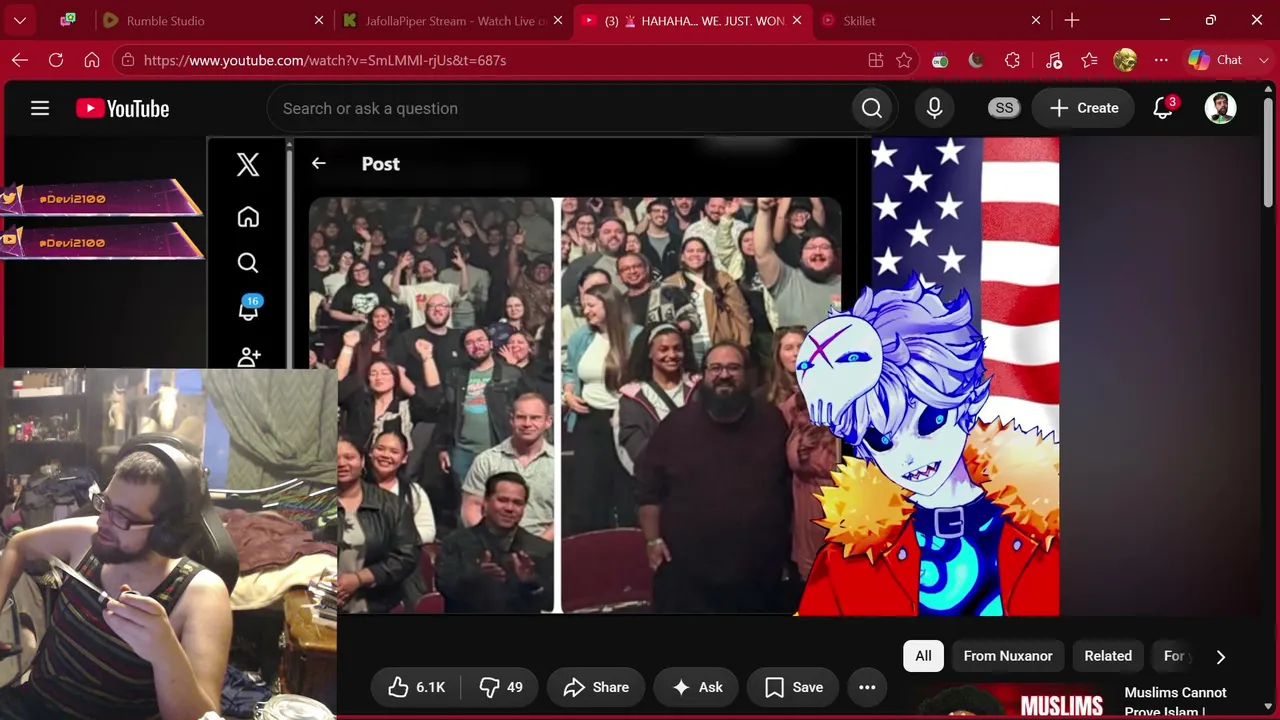Open more actions for the video
This screenshot has width=1280, height=720.
click(x=867, y=687)
